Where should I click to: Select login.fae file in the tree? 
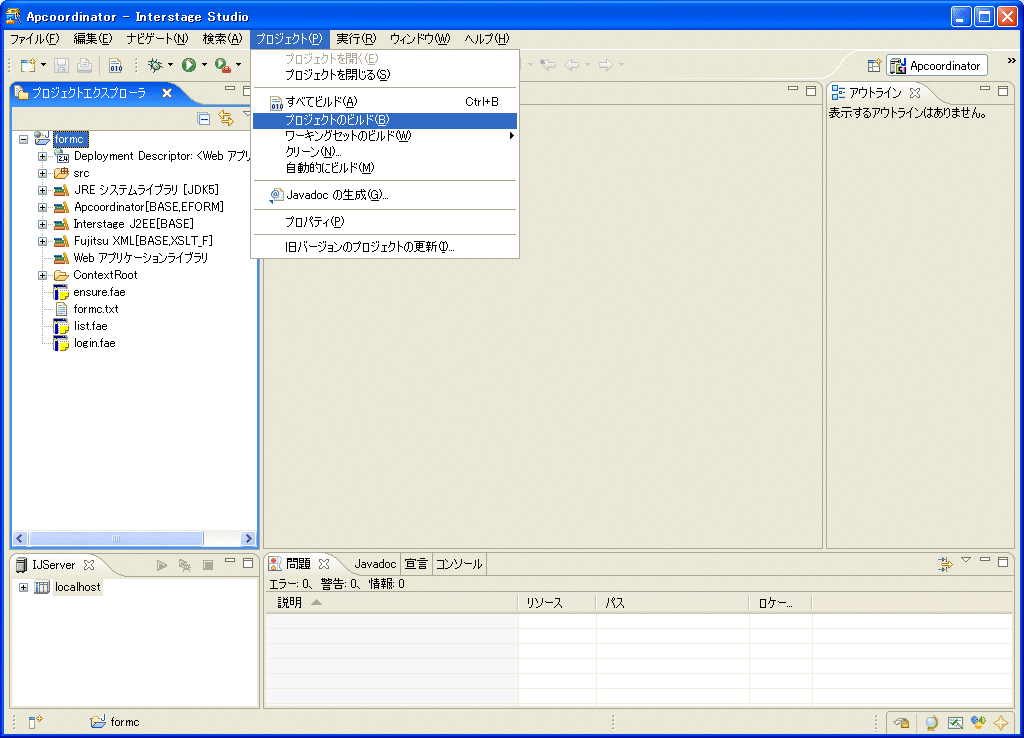click(x=94, y=343)
